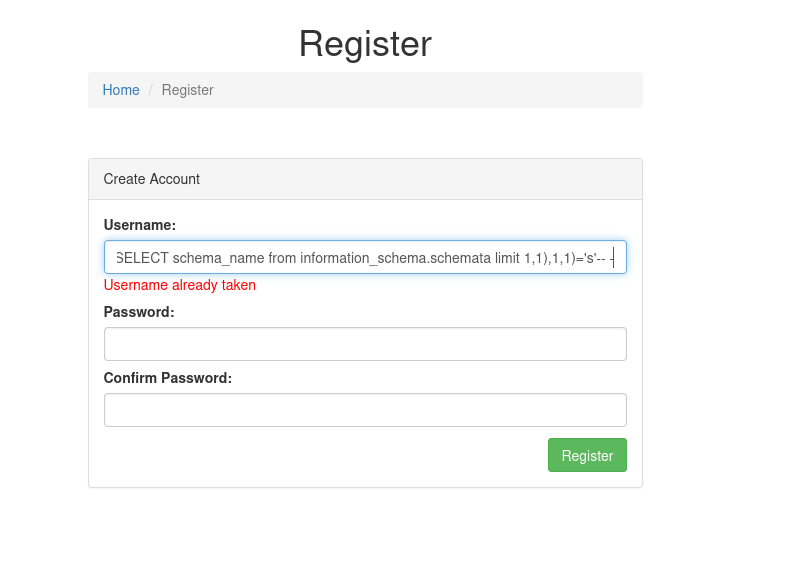Focus the Confirm Password input field
This screenshot has height=566, width=803.
click(x=365, y=410)
